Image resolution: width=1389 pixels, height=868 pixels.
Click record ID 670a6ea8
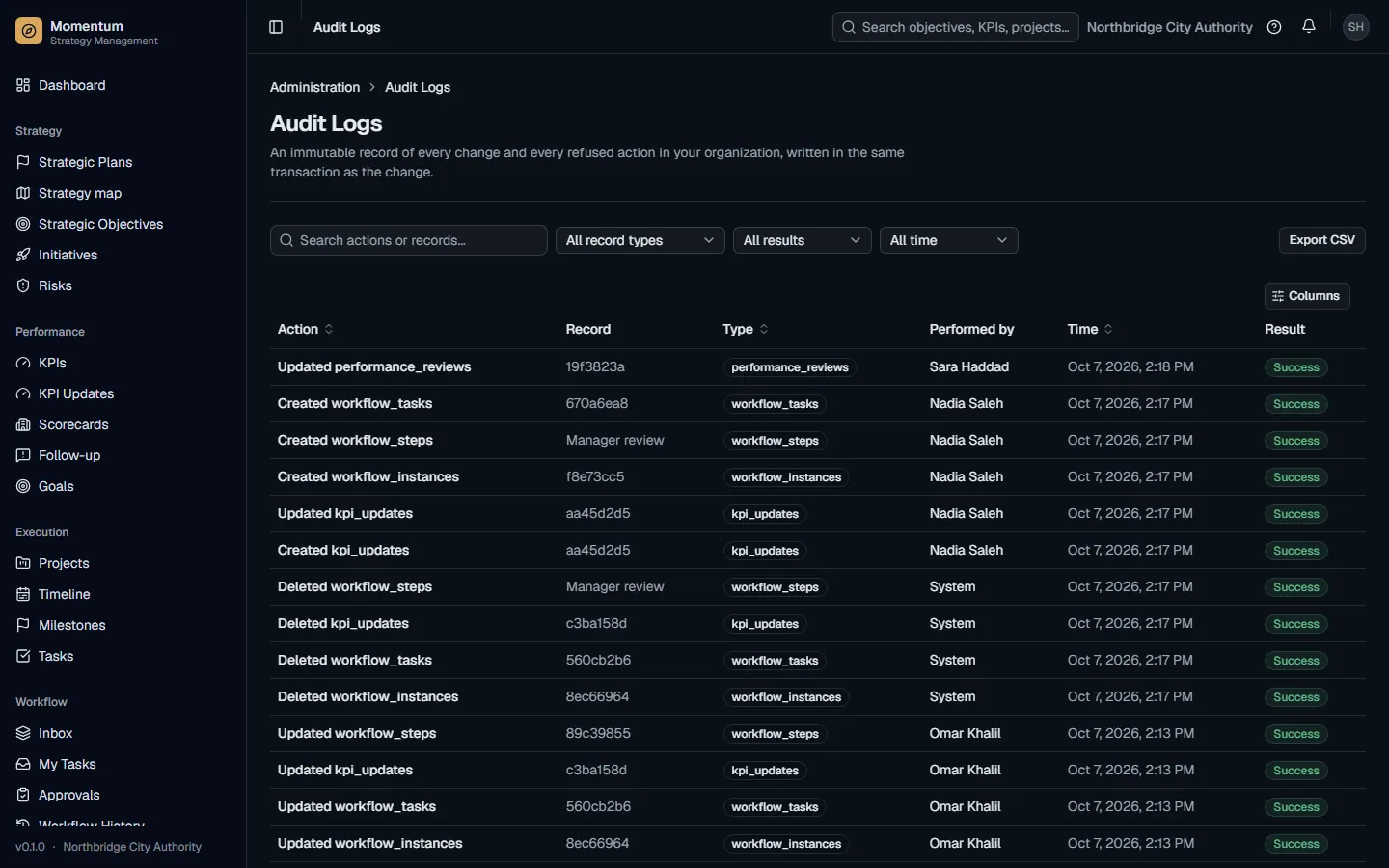tap(597, 403)
